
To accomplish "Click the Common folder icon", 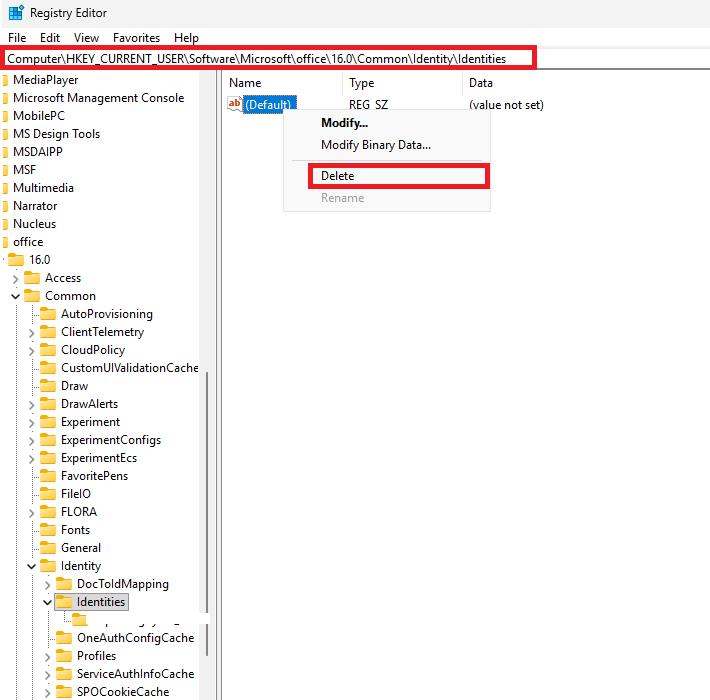I will pyautogui.click(x=32, y=295).
